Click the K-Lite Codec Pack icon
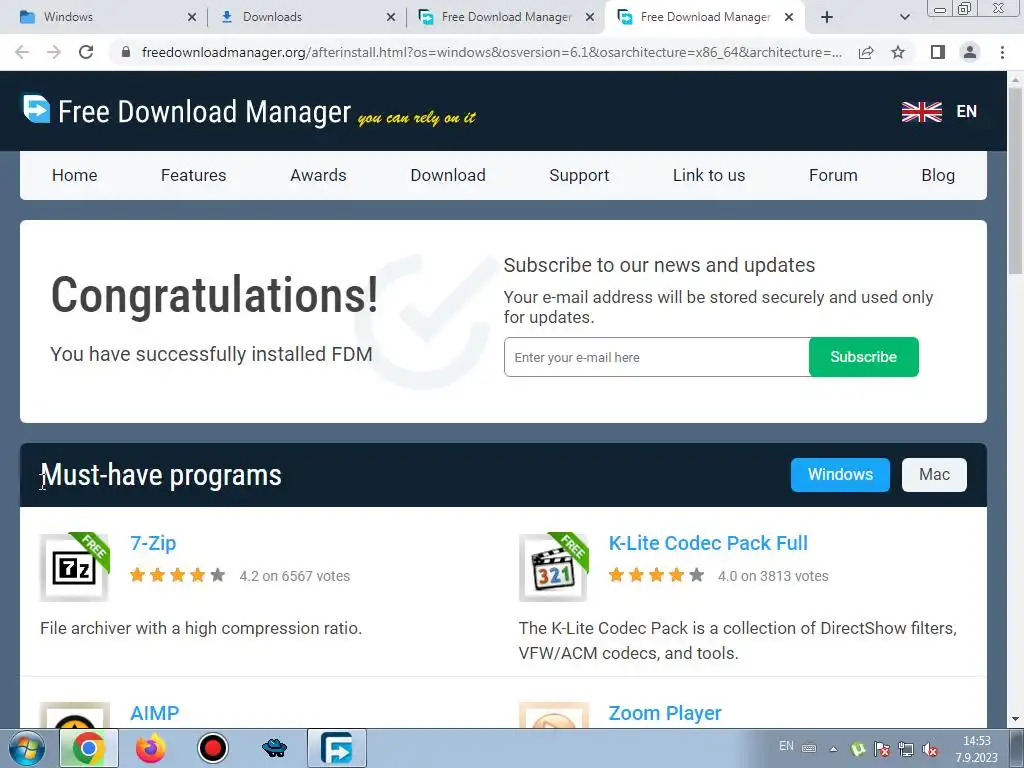This screenshot has width=1024, height=768. (x=554, y=567)
